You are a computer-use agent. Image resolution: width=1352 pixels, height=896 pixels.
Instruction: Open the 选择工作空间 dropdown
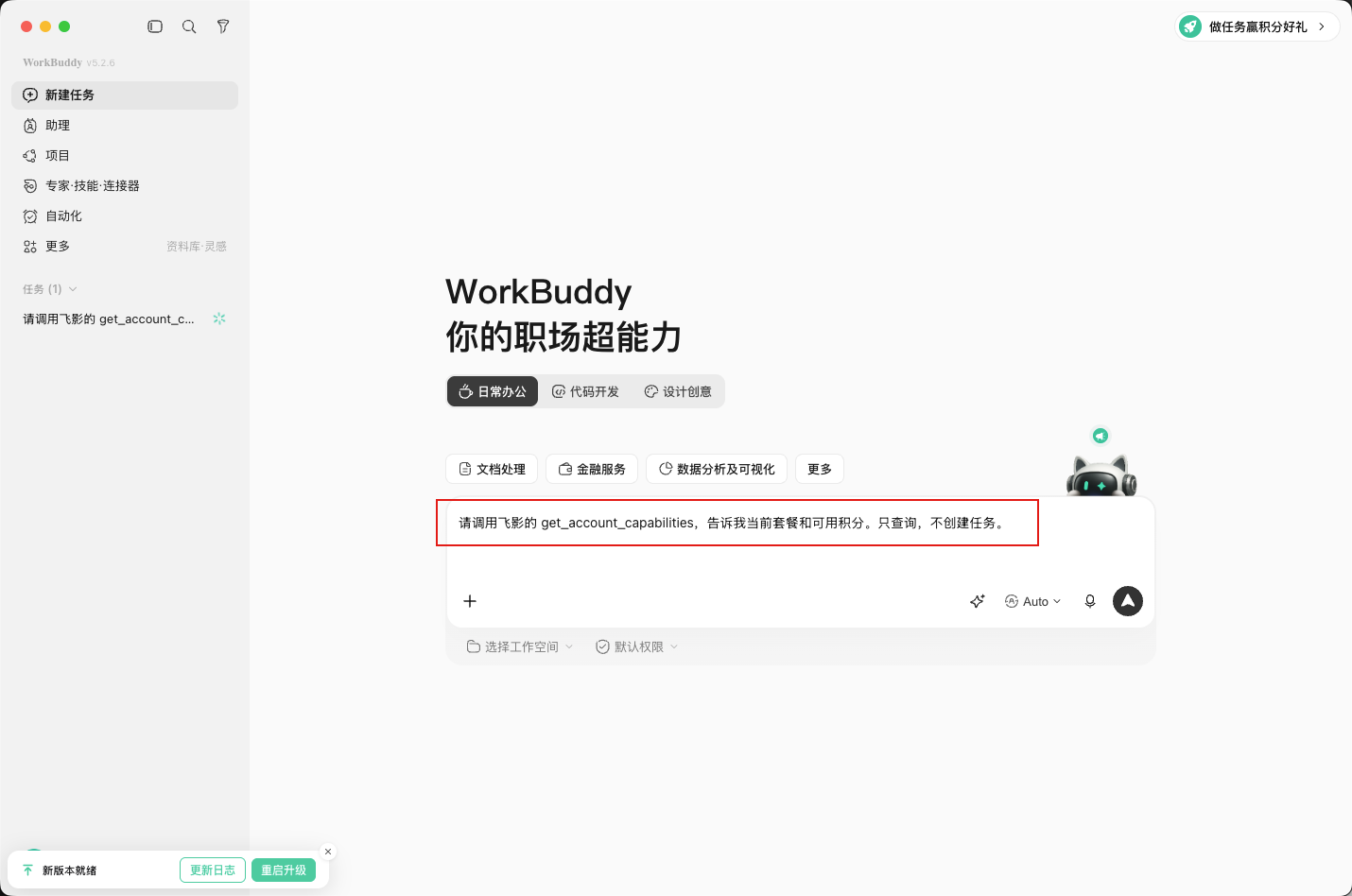click(520, 647)
